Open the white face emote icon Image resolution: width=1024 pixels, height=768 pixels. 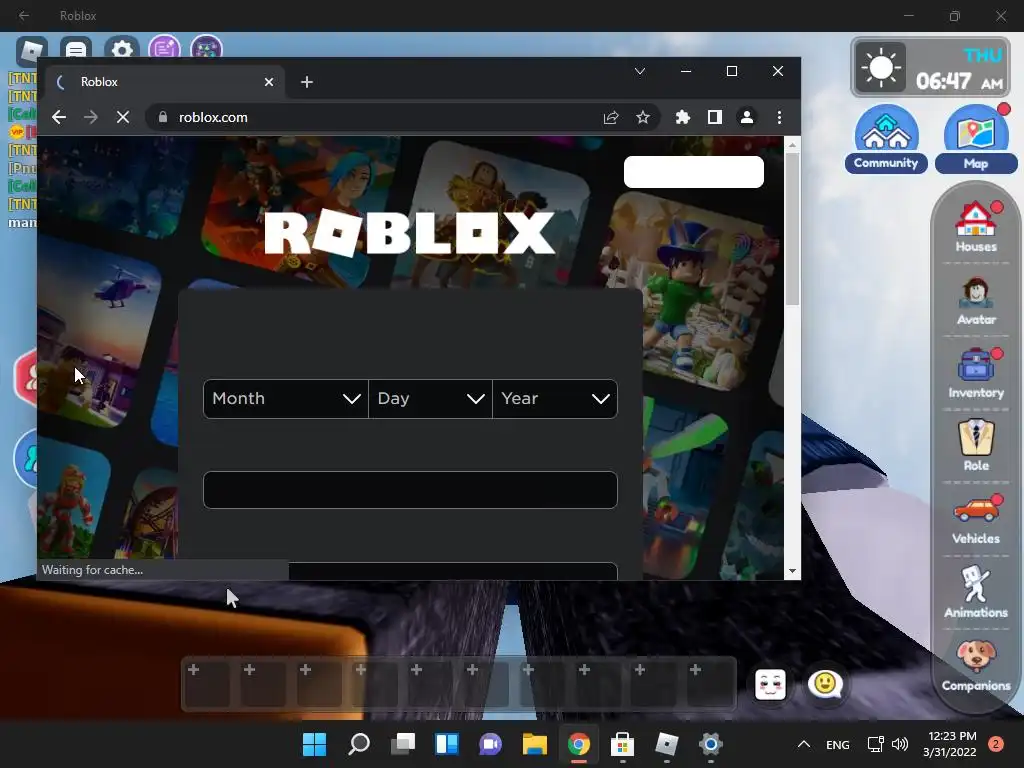click(770, 684)
